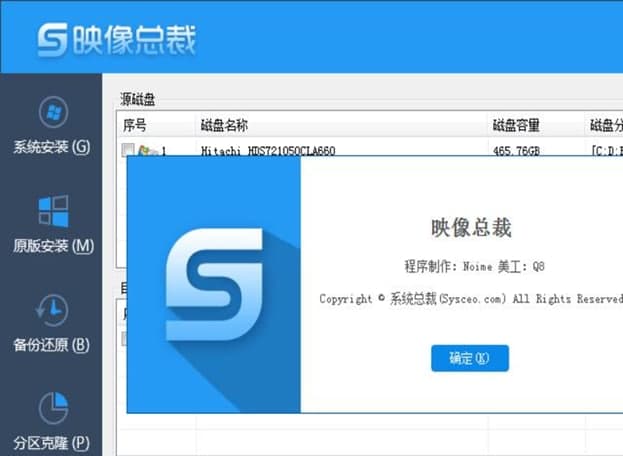Click the 映像总裁 title in about dialog
The width and height of the screenshot is (623, 456).
coord(471,228)
